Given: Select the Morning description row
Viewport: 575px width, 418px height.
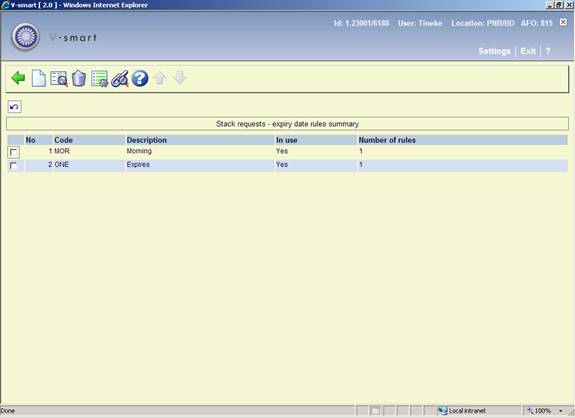Looking at the screenshot, I should [x=288, y=151].
